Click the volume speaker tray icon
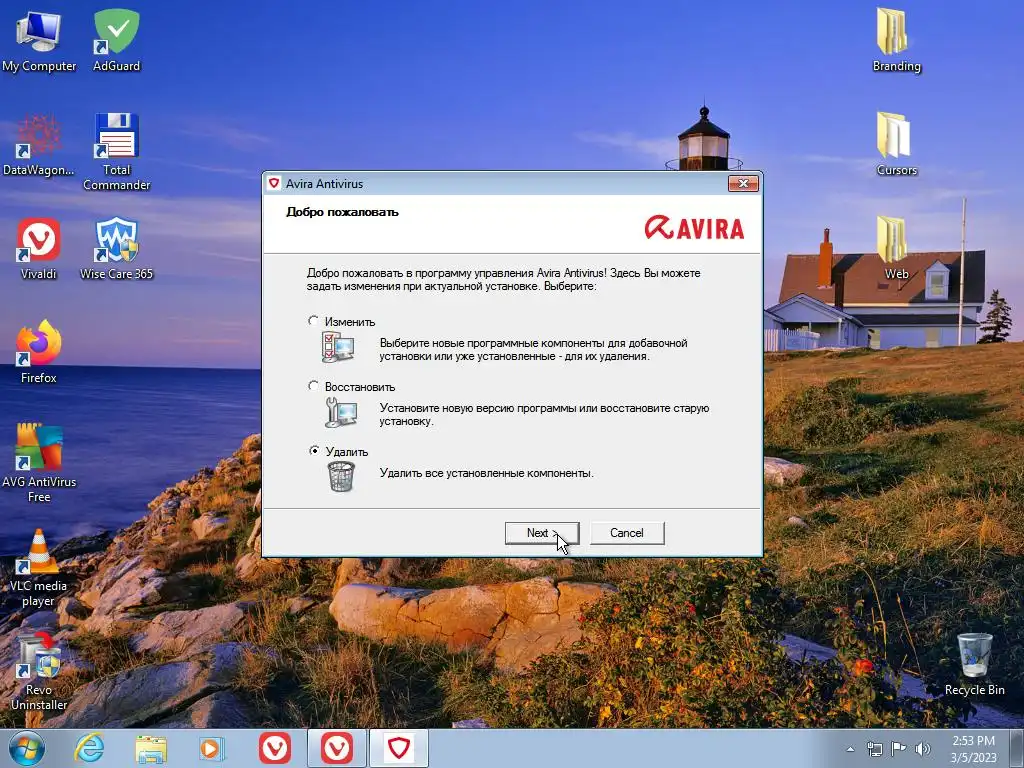 point(922,749)
